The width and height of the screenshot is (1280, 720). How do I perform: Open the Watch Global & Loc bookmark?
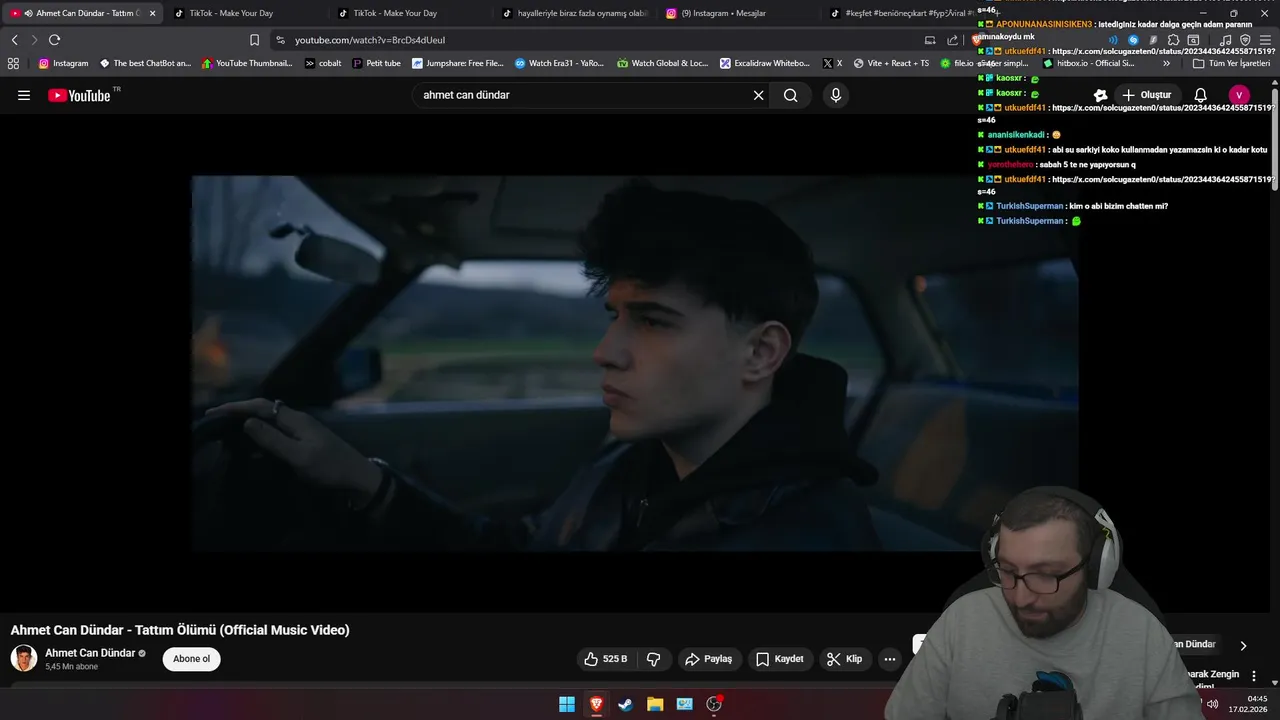(662, 63)
